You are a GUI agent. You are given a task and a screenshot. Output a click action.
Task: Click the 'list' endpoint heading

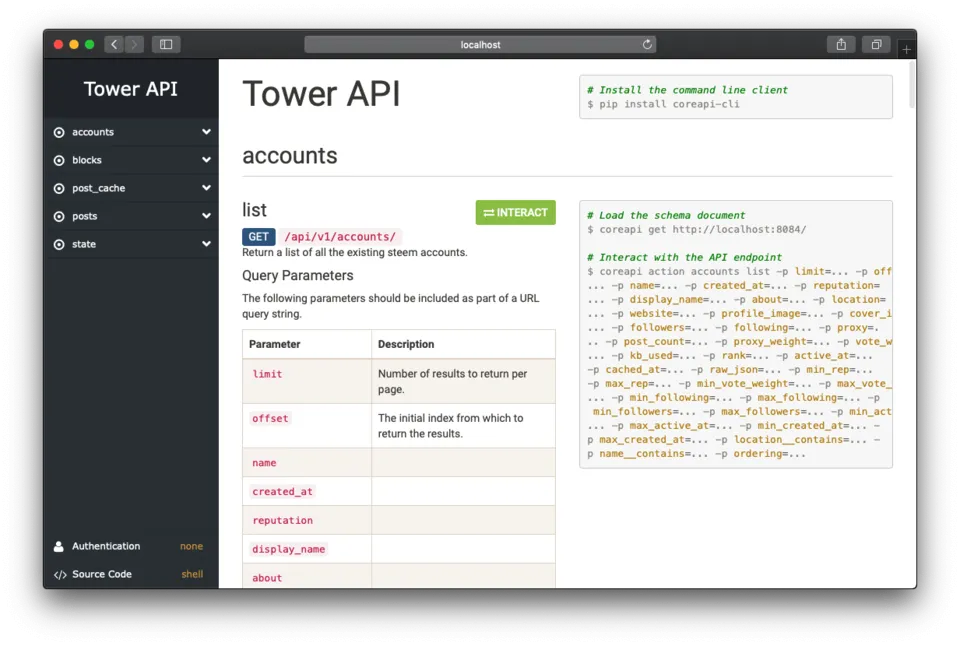[254, 210]
